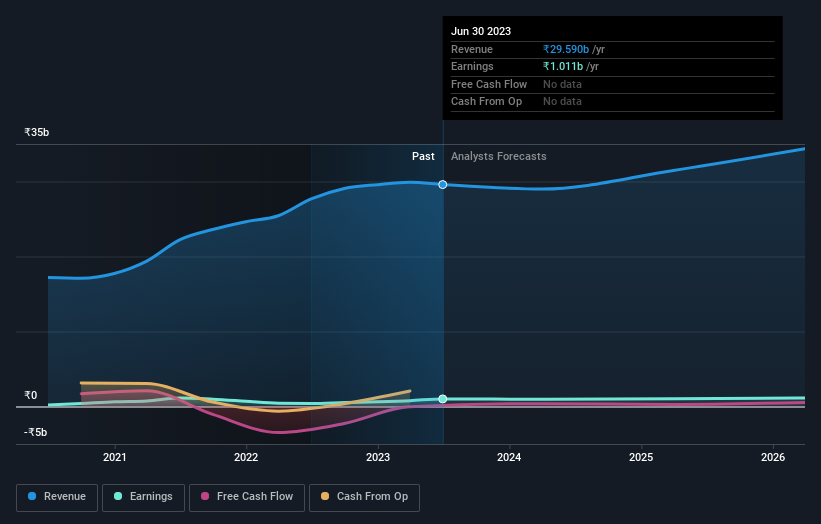Click the orange Cash From Op legend dot
The height and width of the screenshot is (524, 821).
[x=325, y=496]
